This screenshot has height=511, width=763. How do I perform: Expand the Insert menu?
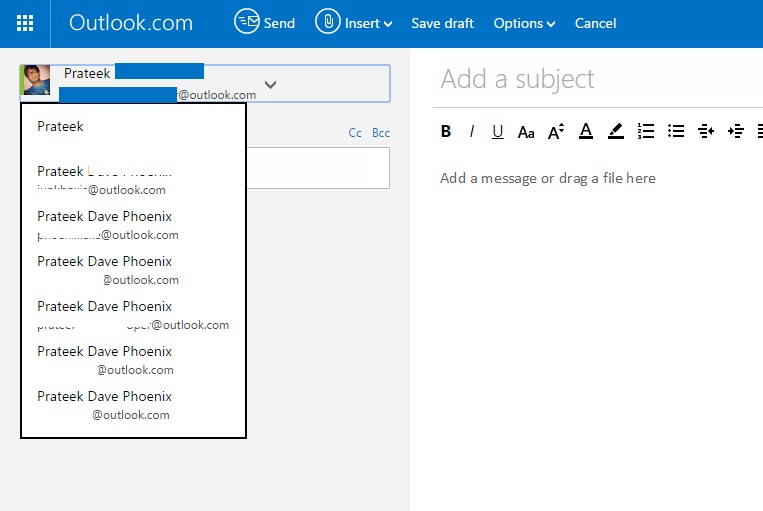coord(368,23)
